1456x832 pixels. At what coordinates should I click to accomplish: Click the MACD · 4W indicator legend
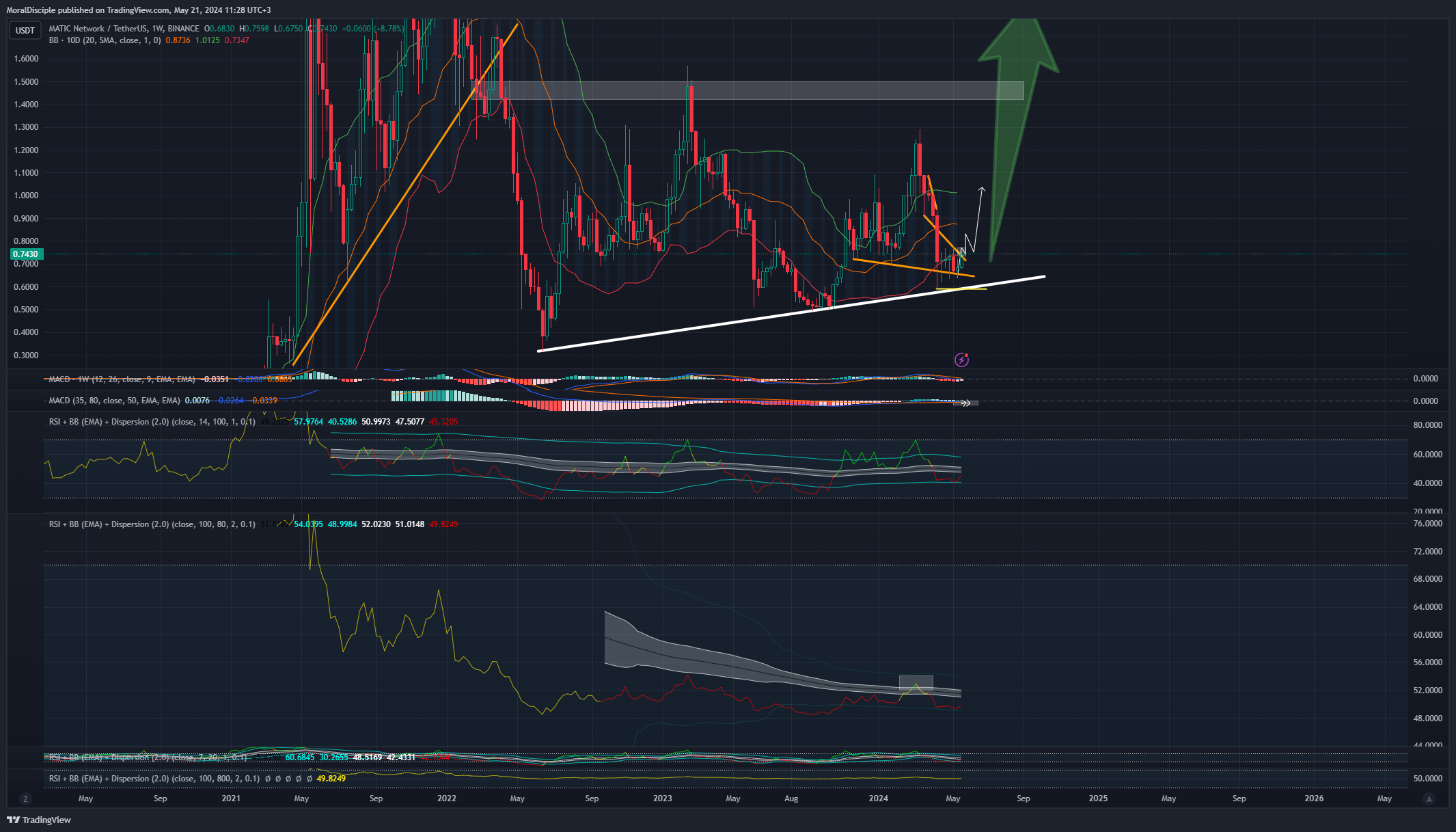click(x=122, y=379)
